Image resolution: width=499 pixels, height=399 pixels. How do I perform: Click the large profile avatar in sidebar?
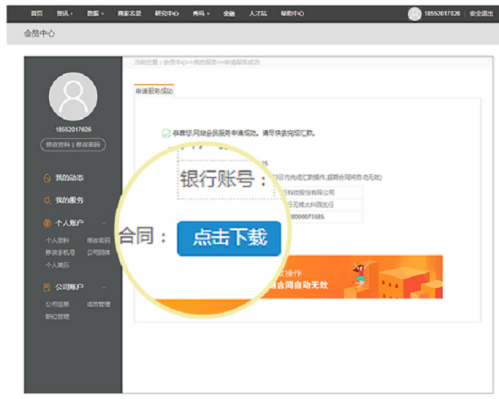point(73,97)
